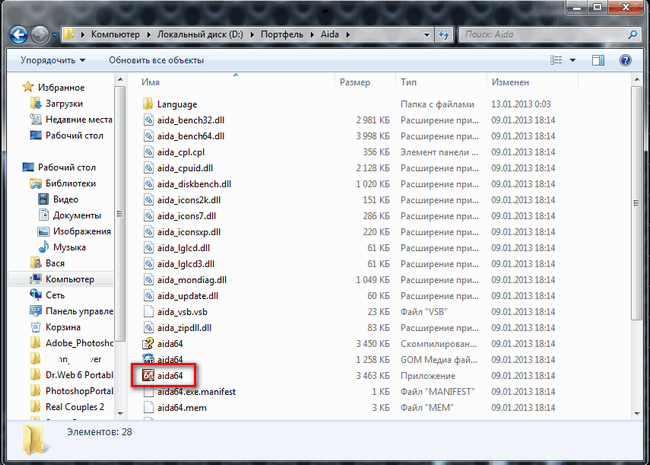Select 'Real Couples 2' folder in sidebar

(x=75, y=407)
